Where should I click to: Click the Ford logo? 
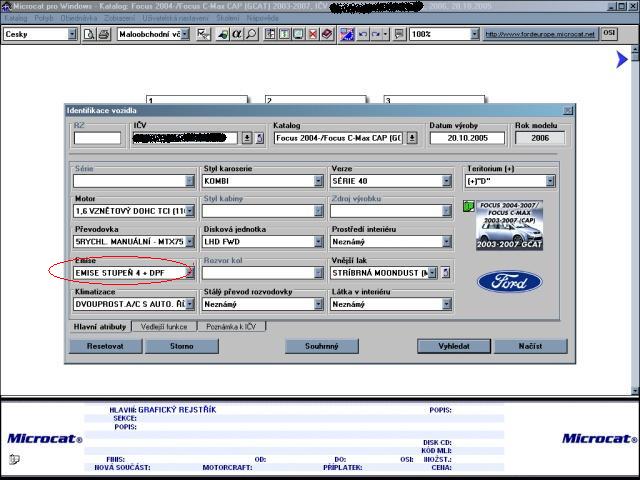coord(509,282)
